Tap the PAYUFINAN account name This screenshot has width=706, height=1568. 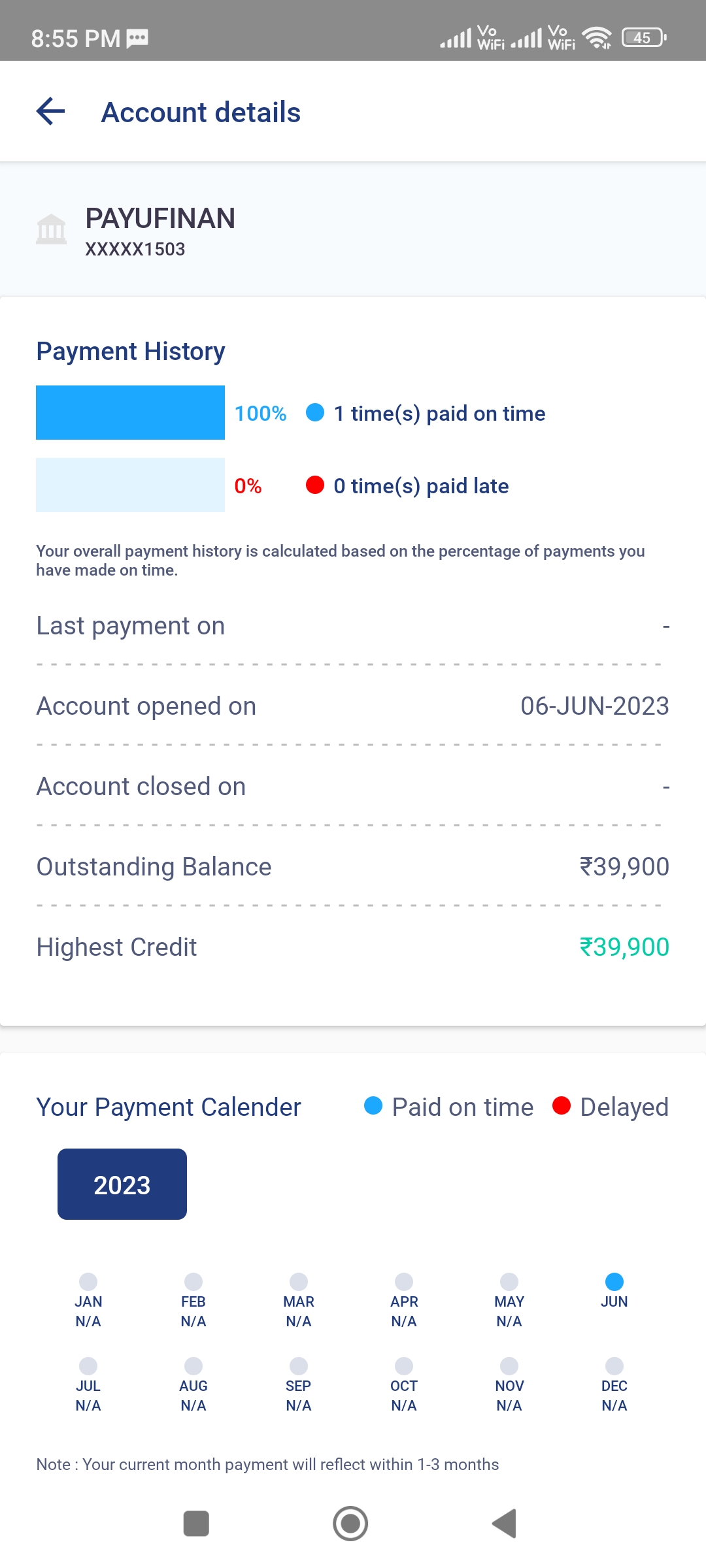[x=160, y=218]
